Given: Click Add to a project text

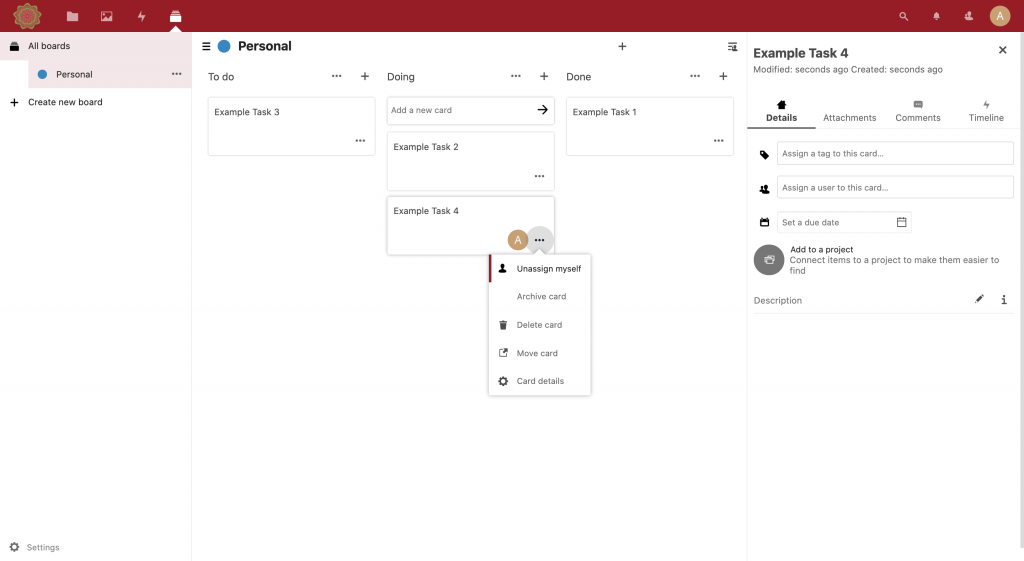Looking at the screenshot, I should pyautogui.click(x=822, y=249).
